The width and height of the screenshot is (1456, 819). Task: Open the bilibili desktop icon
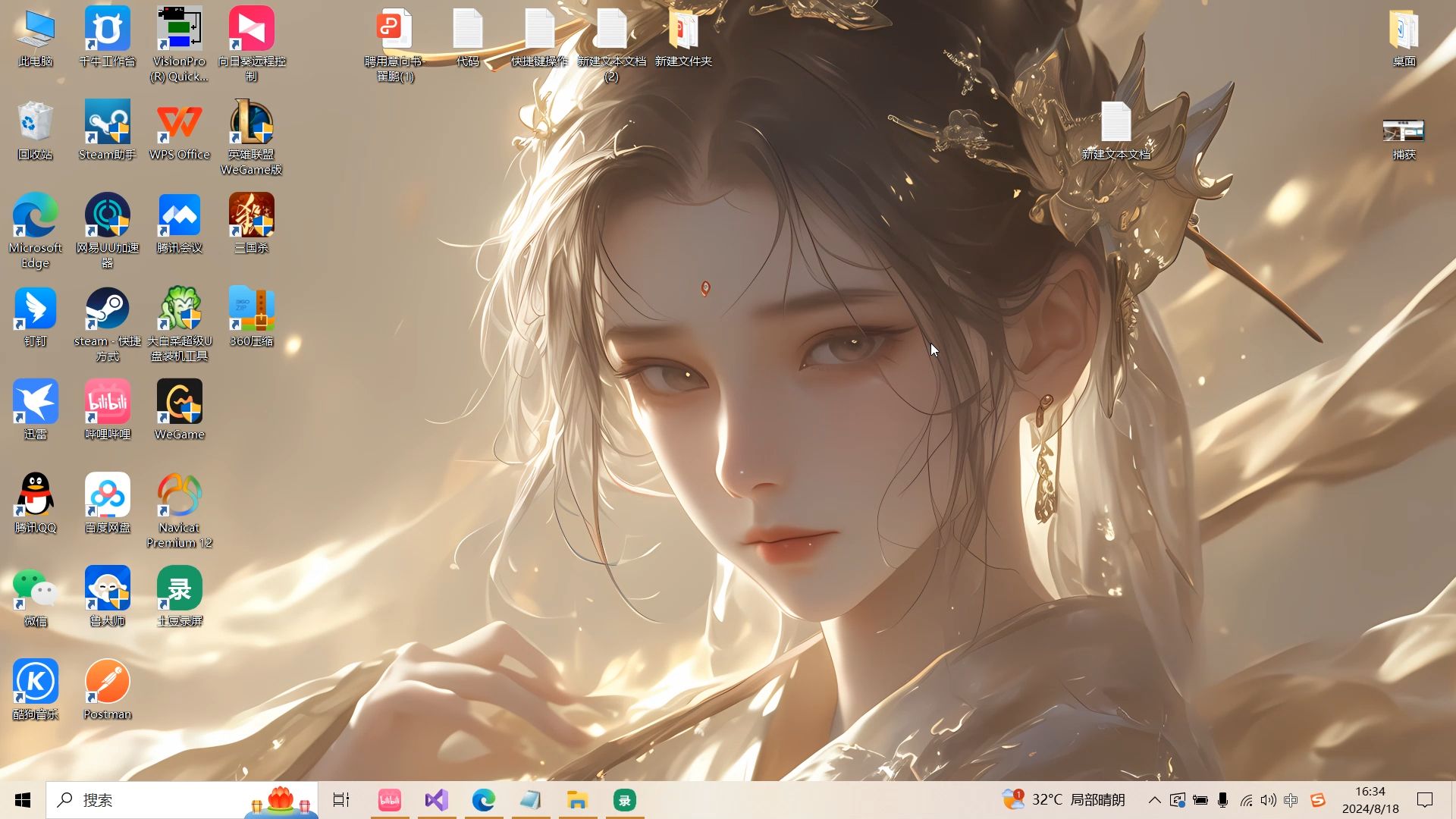point(107,404)
